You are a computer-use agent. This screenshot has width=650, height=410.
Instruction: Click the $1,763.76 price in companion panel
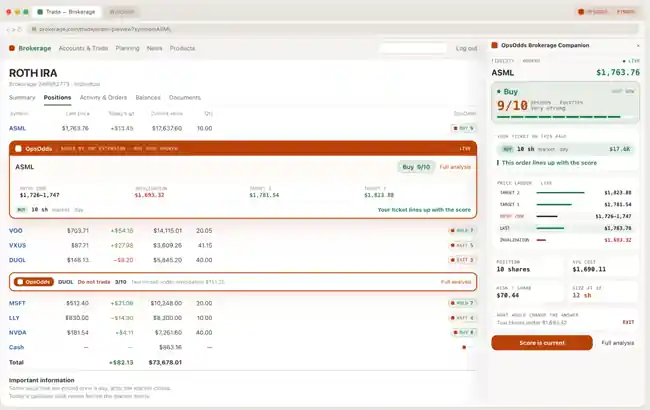pyautogui.click(x=618, y=73)
